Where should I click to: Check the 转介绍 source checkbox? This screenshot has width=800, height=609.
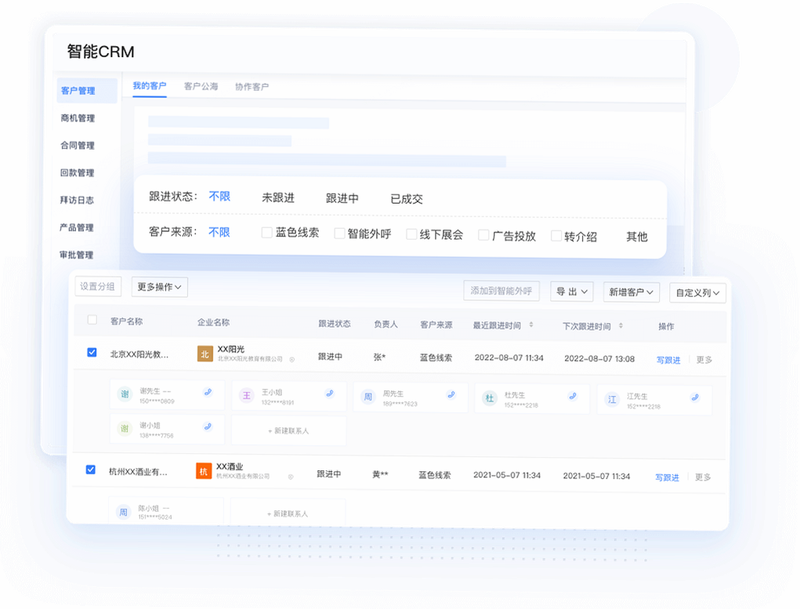tap(556, 236)
